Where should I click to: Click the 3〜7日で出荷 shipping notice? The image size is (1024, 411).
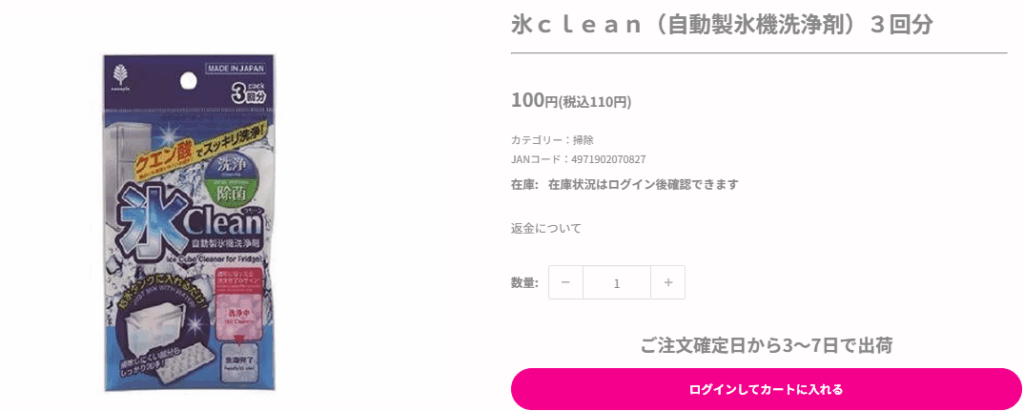click(x=766, y=346)
